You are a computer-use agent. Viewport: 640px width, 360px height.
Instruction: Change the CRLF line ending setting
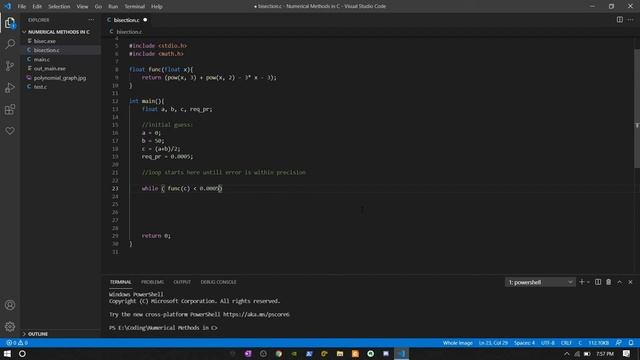pyautogui.click(x=566, y=343)
